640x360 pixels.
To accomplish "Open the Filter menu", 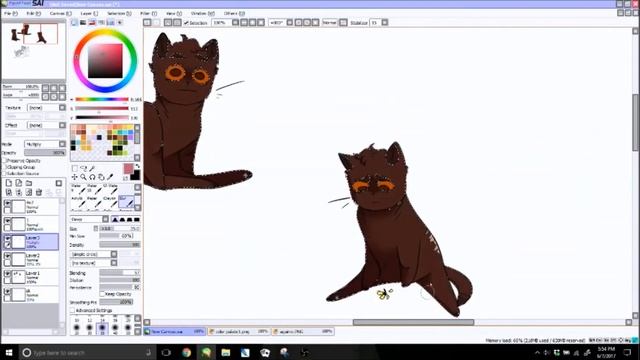I will 148,13.
